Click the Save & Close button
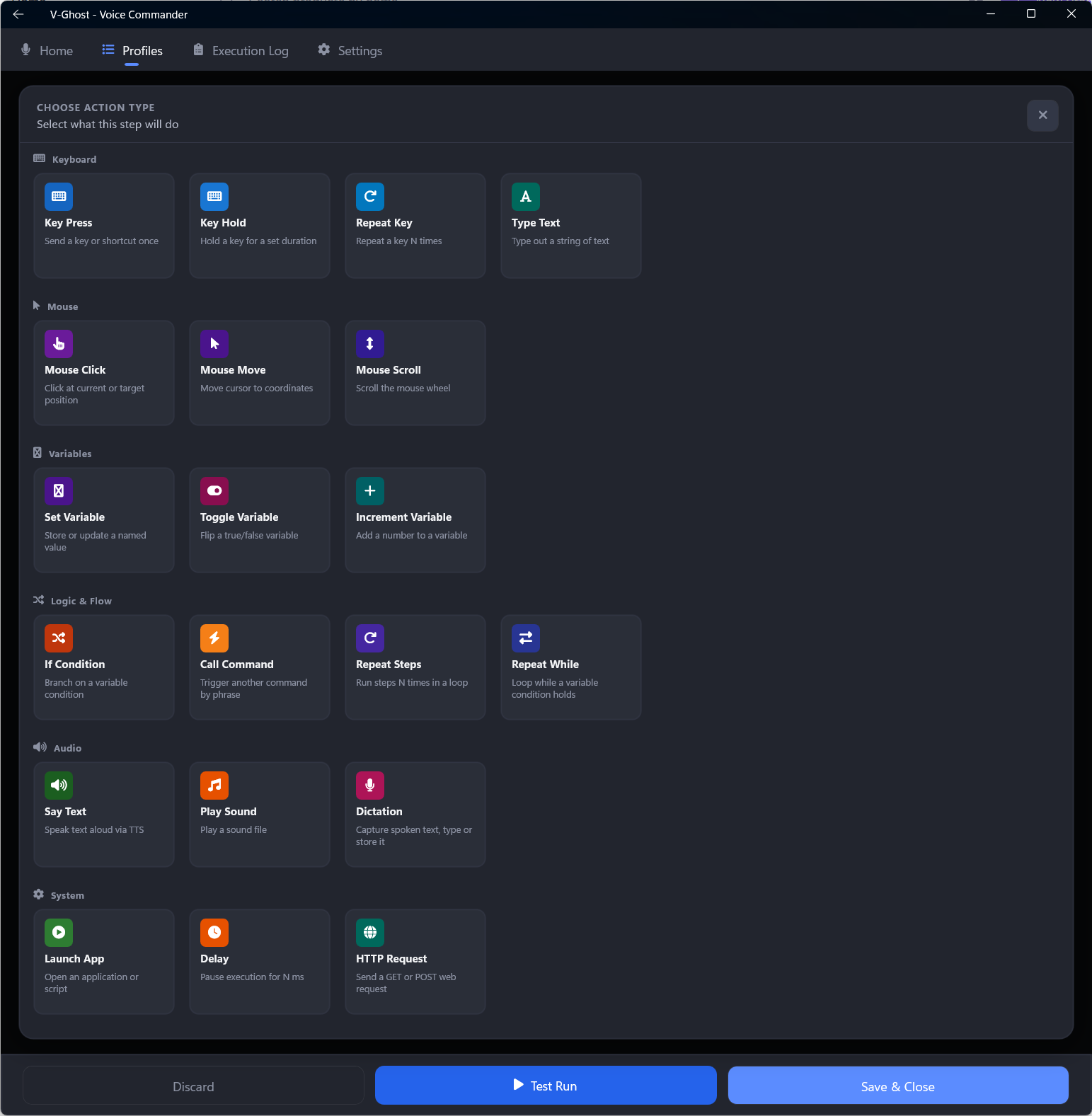This screenshot has width=1092, height=1116. click(x=897, y=1086)
